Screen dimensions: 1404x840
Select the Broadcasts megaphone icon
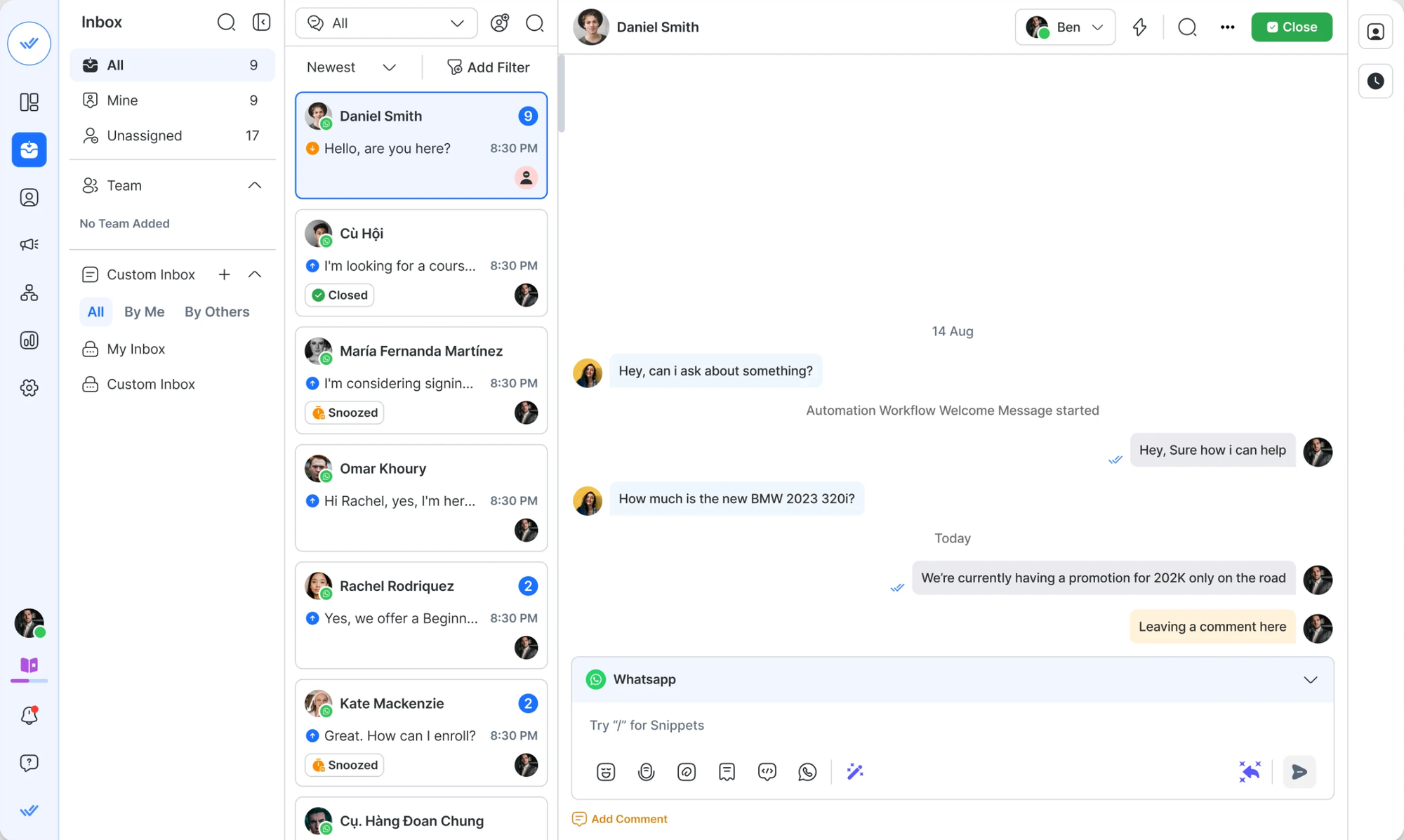click(x=29, y=244)
